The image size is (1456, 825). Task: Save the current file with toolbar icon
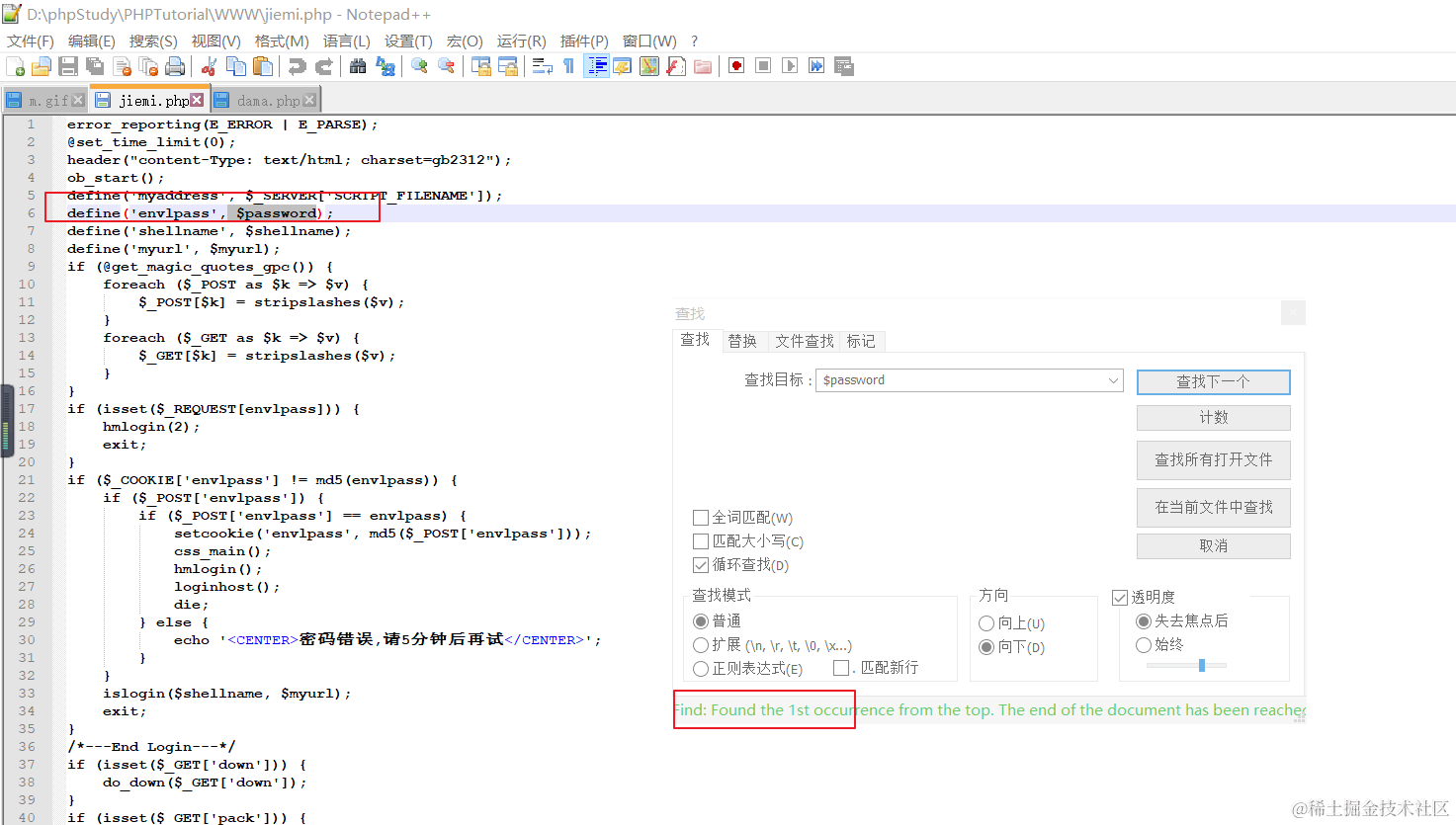pyautogui.click(x=68, y=66)
